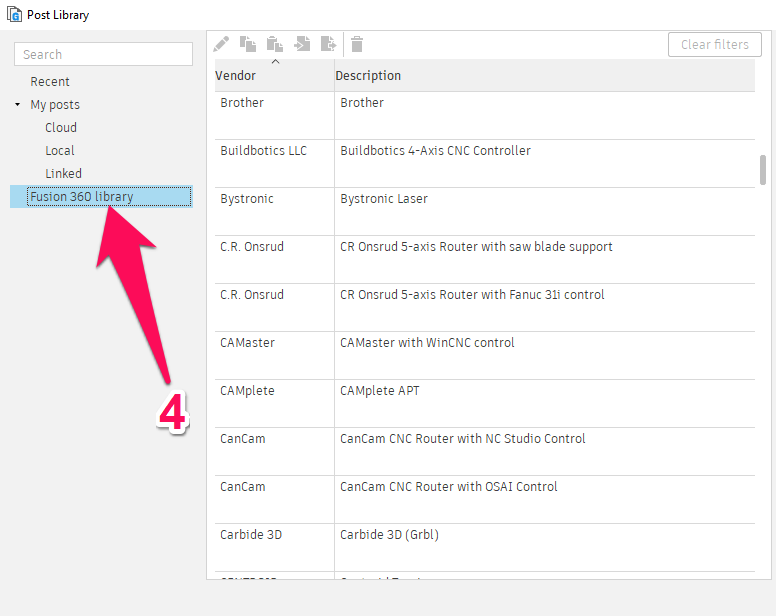
Task: Click the Import post icon
Action: point(302,45)
